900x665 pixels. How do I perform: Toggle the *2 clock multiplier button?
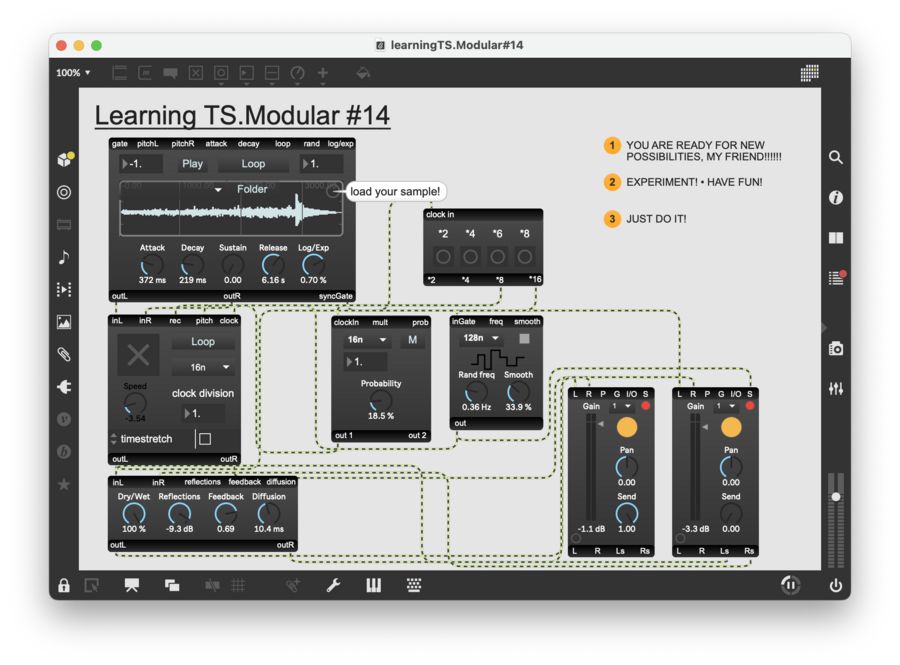pos(443,256)
